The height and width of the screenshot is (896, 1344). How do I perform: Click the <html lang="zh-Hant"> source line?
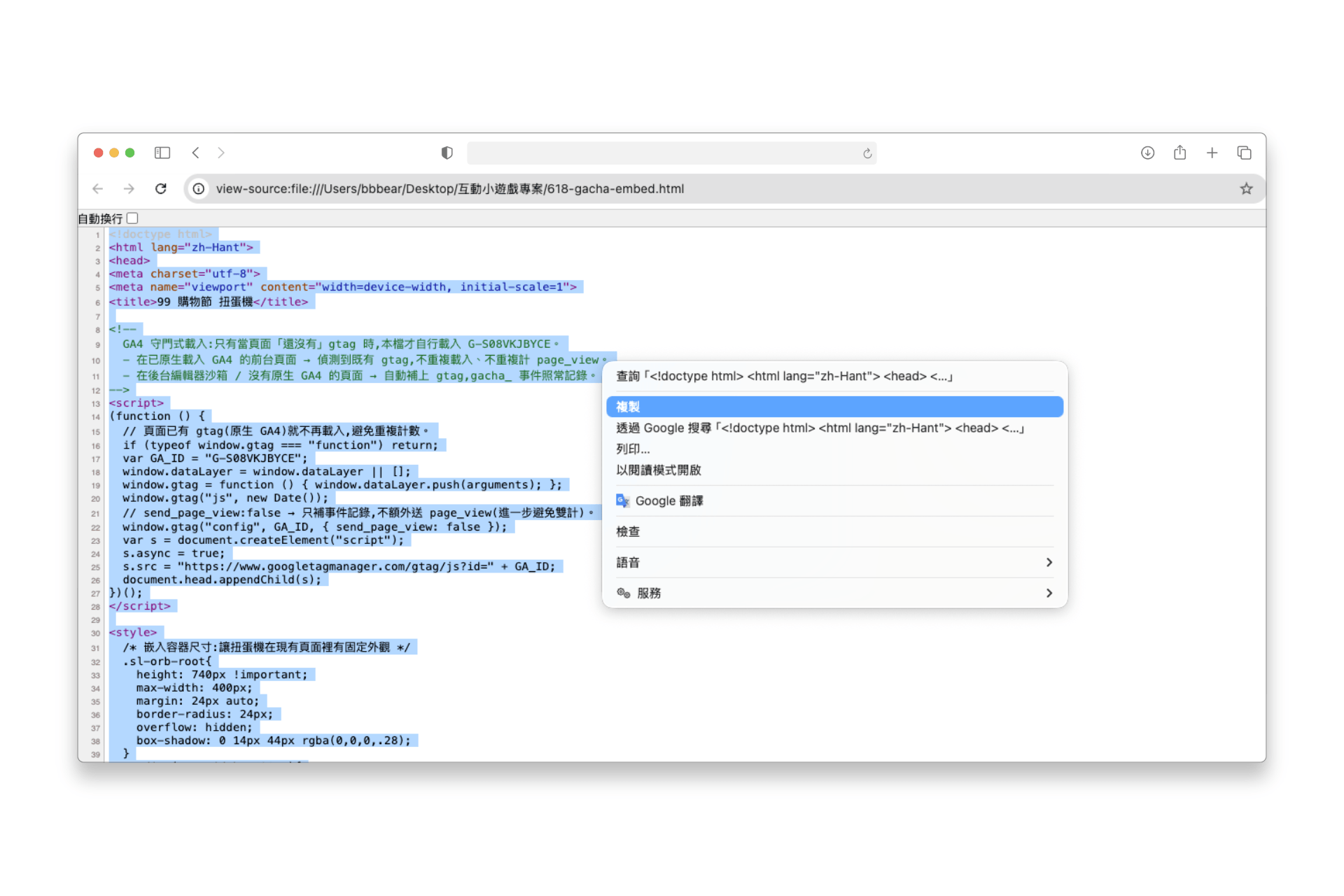181,247
